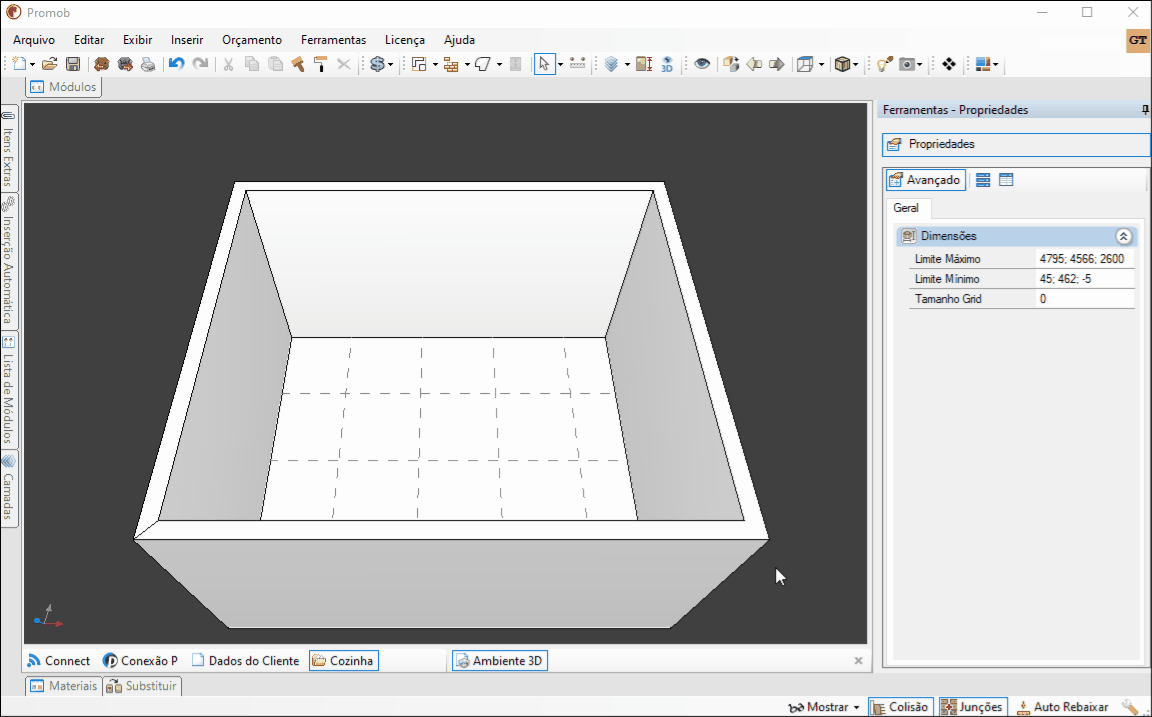Click the floor plan room tool icon
This screenshot has width=1152, height=717.
[x=419, y=65]
